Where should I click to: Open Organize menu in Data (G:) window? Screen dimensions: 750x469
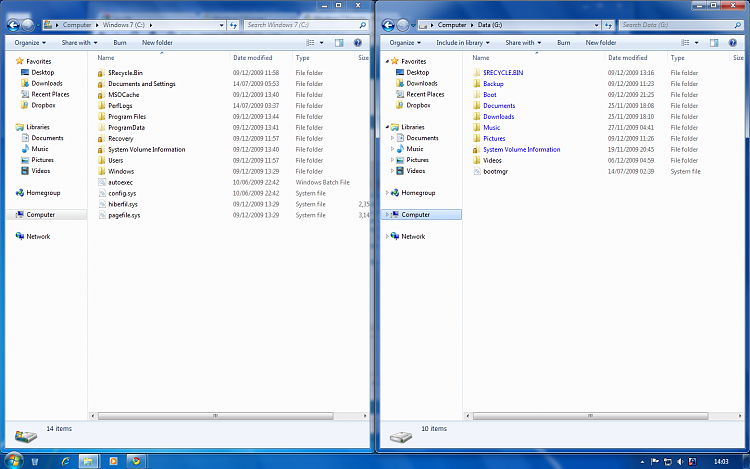coord(405,43)
